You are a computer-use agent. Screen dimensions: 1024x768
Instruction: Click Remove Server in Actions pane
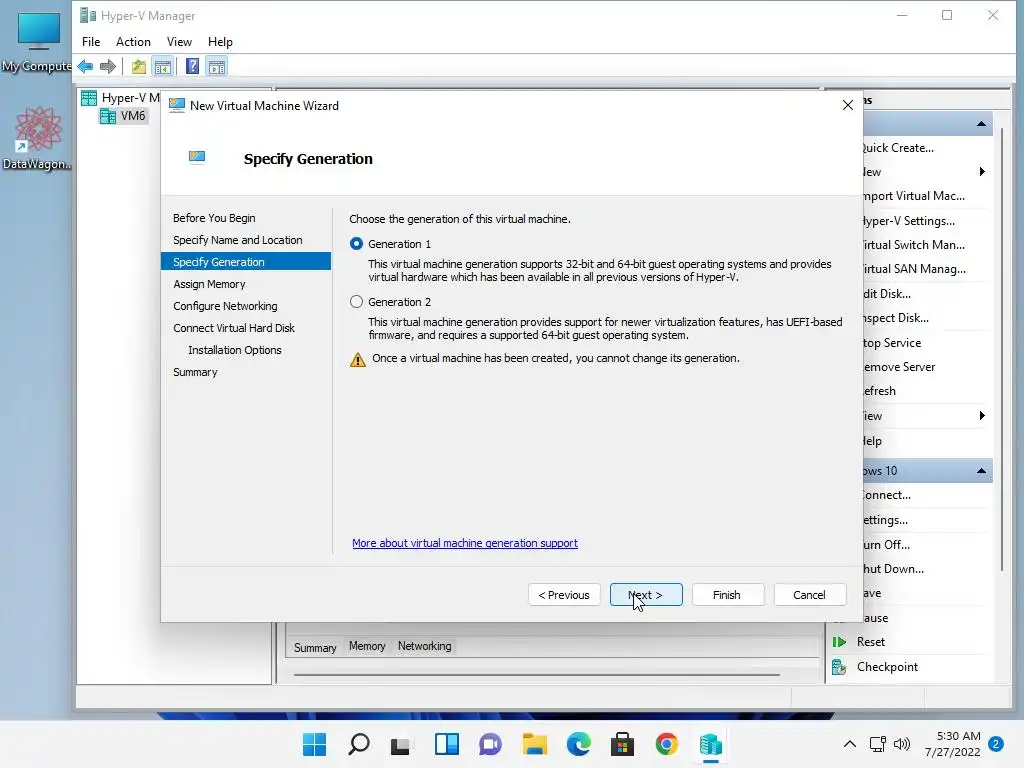click(899, 367)
